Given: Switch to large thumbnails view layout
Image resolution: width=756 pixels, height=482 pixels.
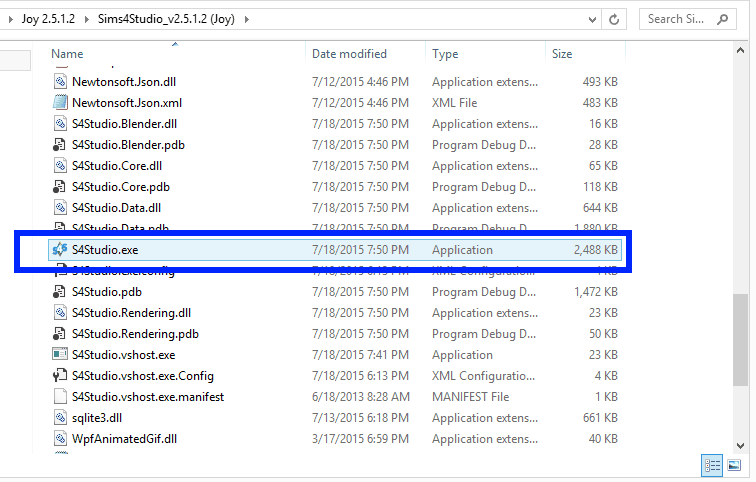Looking at the screenshot, I should coord(734,466).
